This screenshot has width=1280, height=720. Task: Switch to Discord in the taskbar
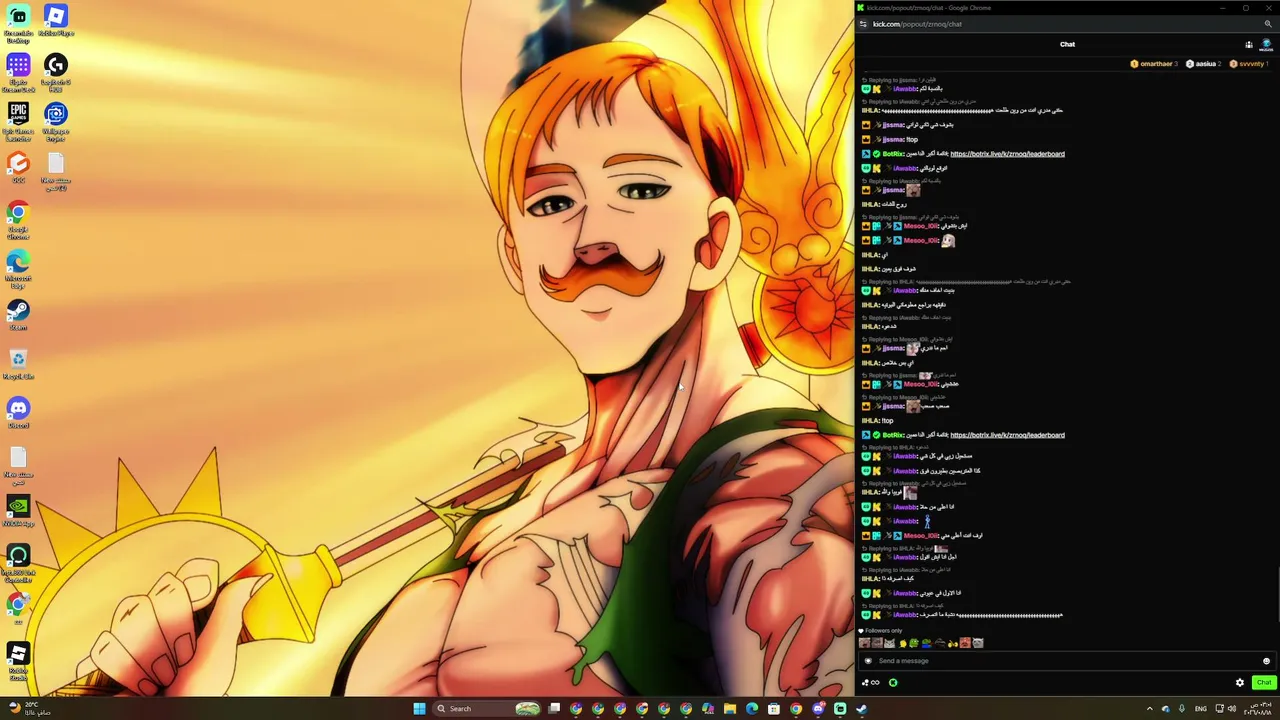(x=818, y=709)
